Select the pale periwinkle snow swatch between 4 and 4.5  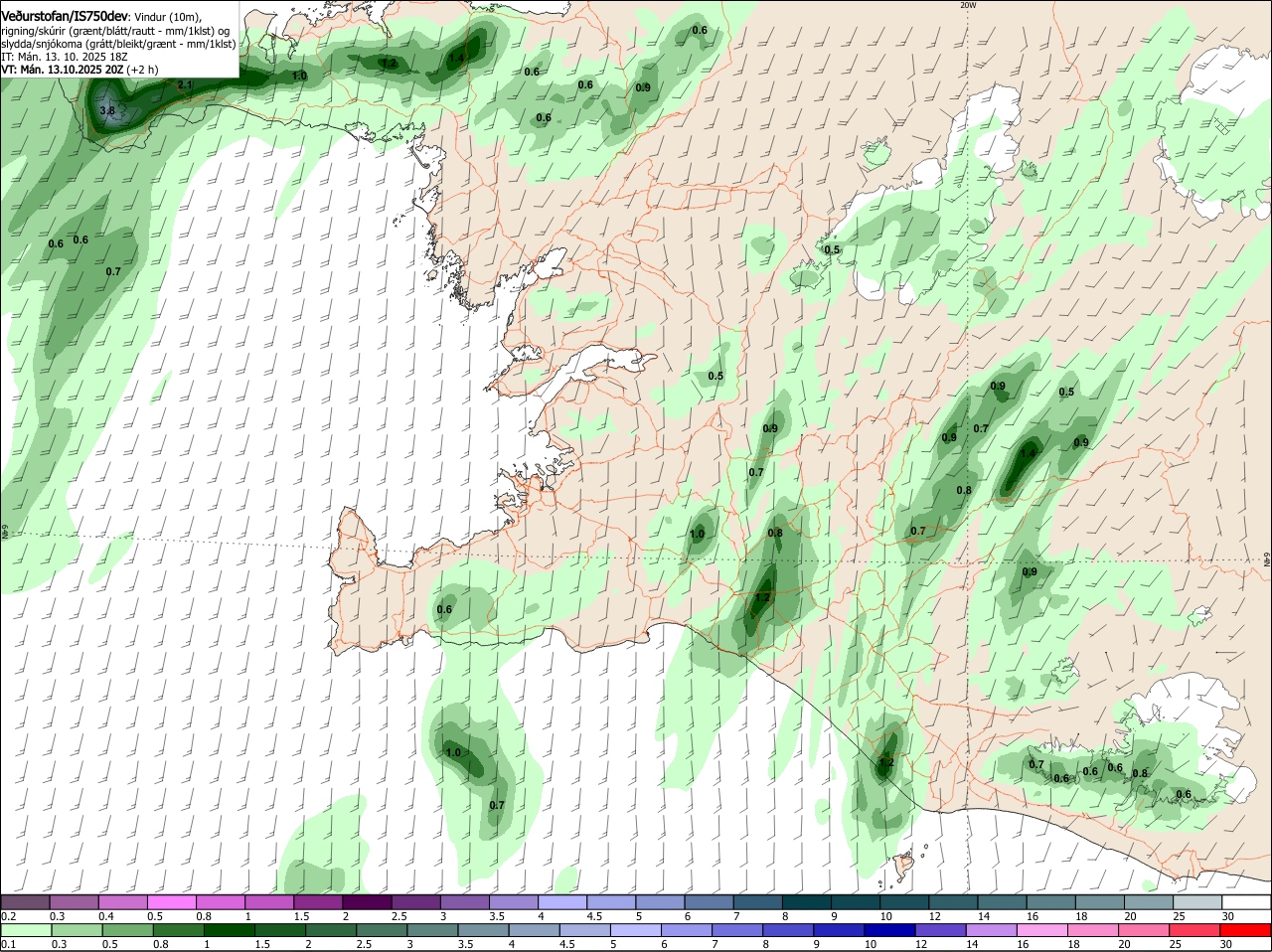point(562,902)
